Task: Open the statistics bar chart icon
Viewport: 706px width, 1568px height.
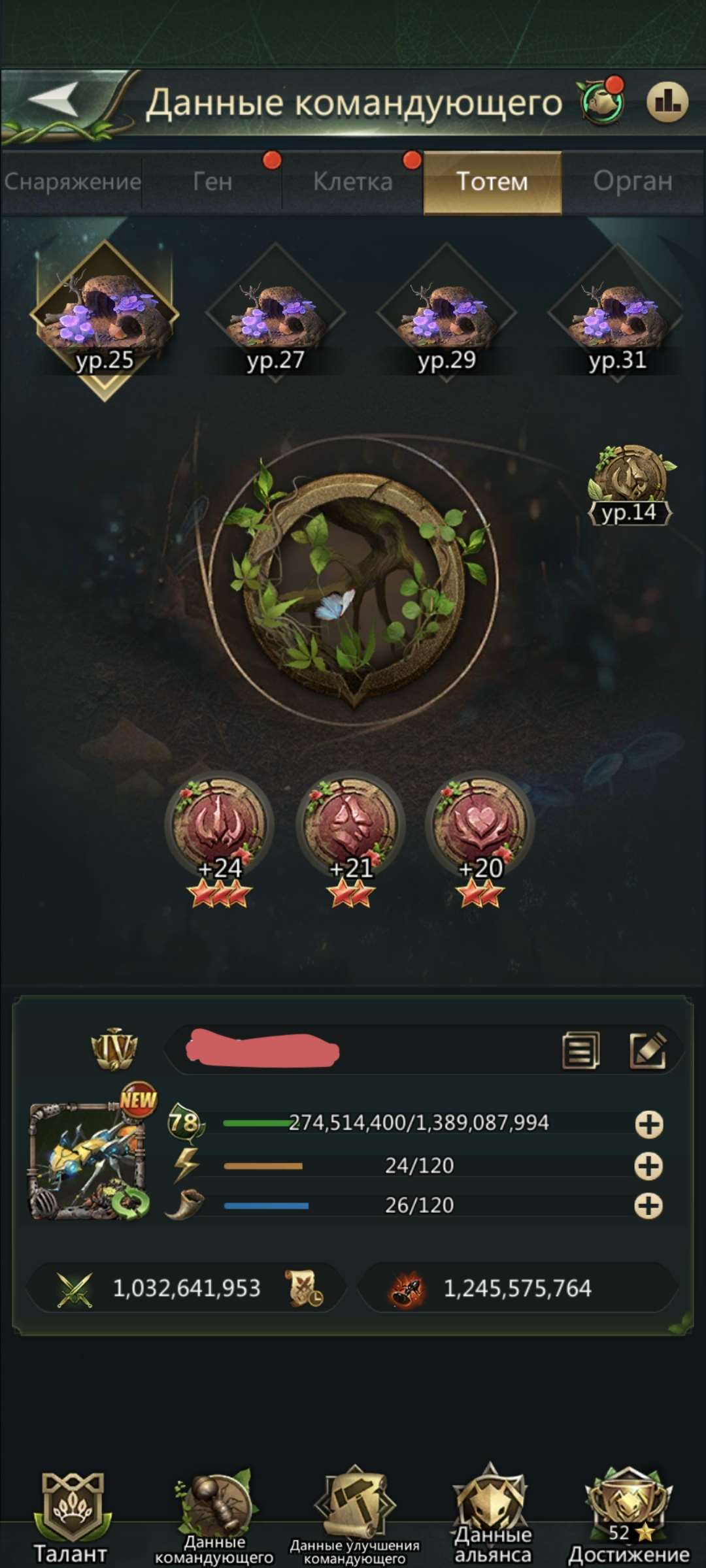Action: pyautogui.click(x=667, y=102)
